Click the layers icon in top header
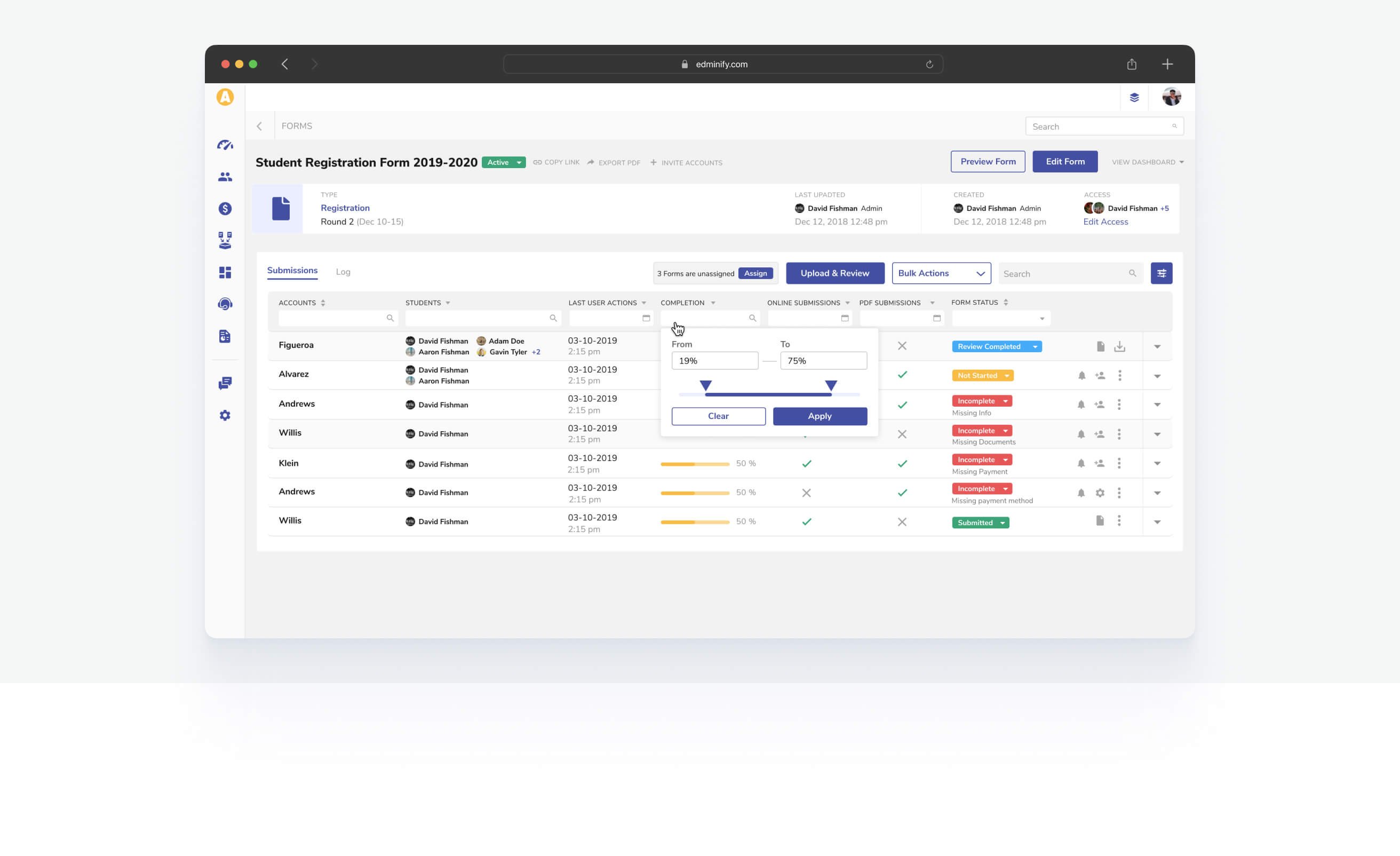Viewport: 1400px width, 856px height. [x=1134, y=97]
